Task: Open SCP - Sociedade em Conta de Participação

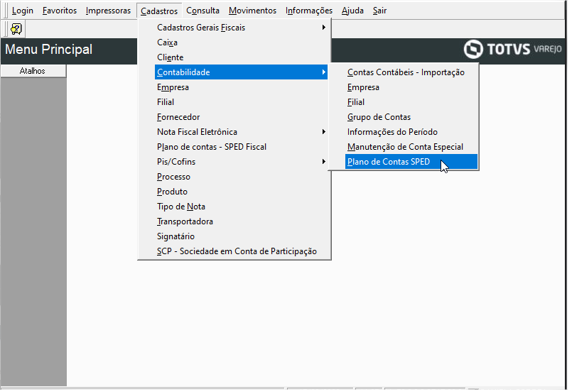Action: [x=241, y=251]
